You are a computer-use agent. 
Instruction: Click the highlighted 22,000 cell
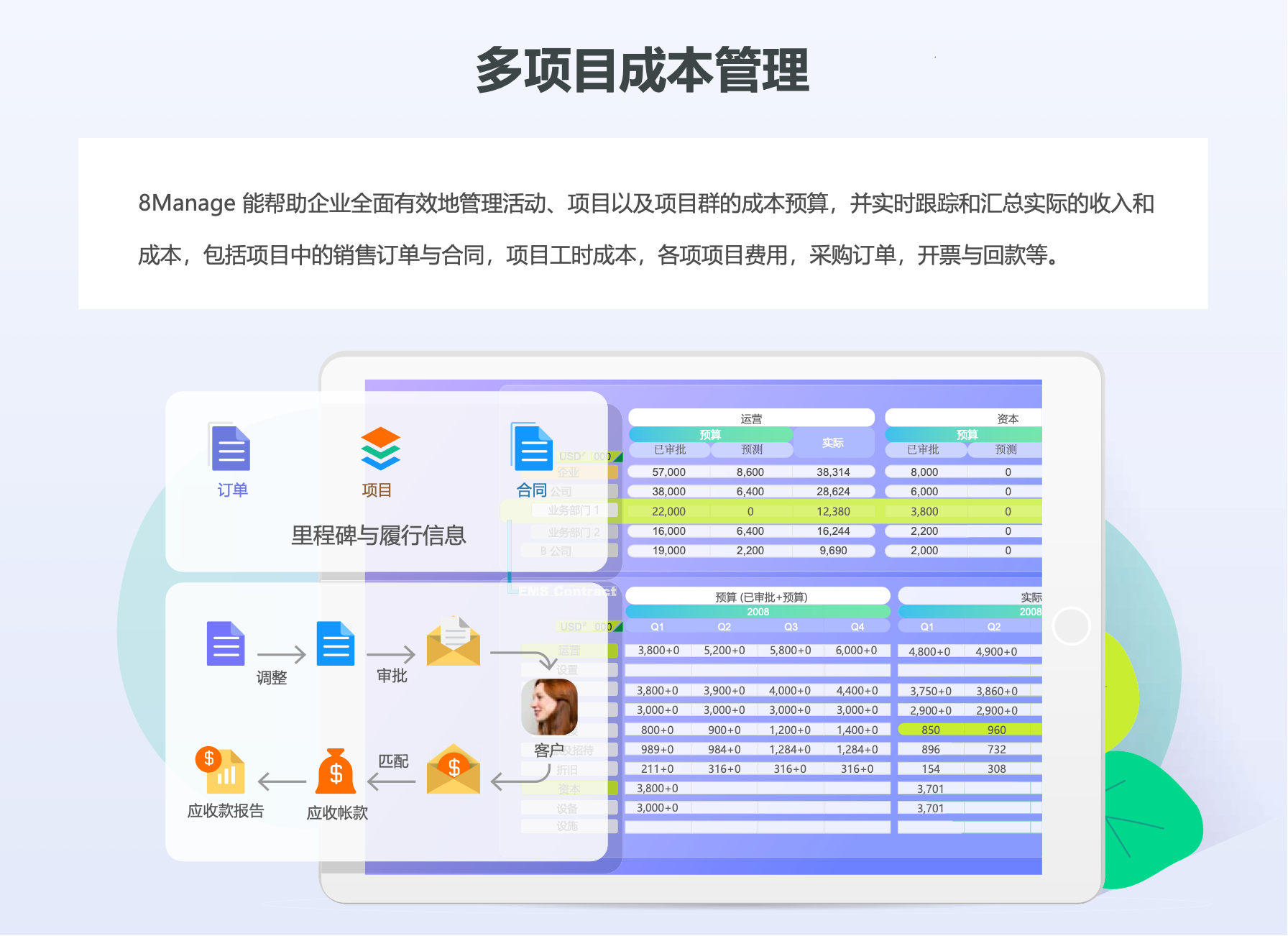[668, 512]
